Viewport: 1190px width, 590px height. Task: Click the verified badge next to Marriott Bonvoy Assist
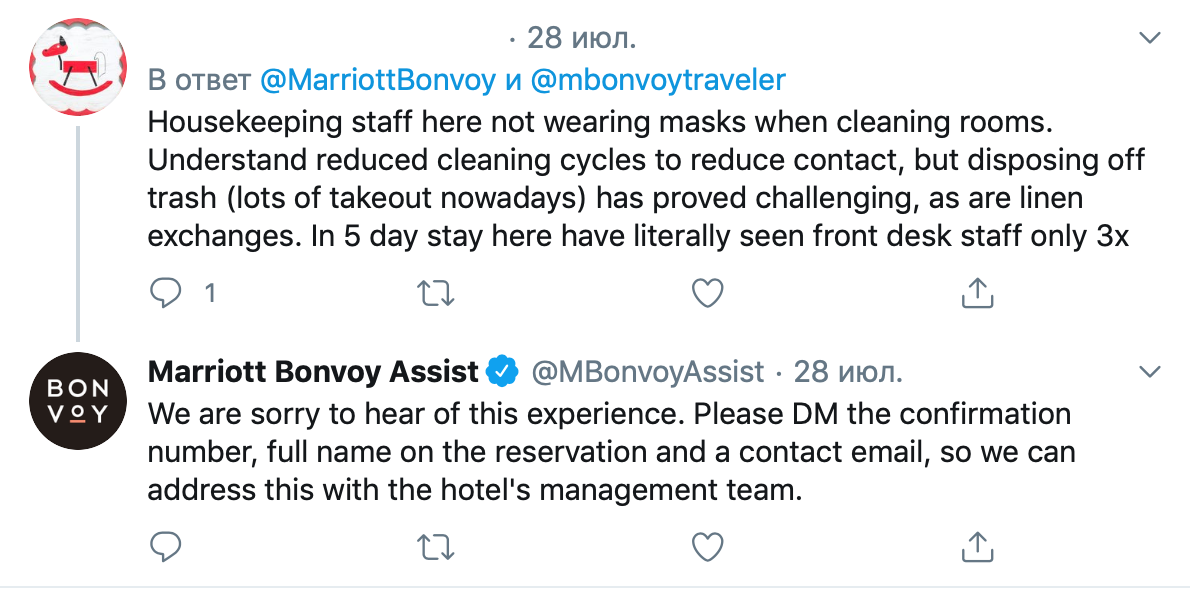[500, 372]
